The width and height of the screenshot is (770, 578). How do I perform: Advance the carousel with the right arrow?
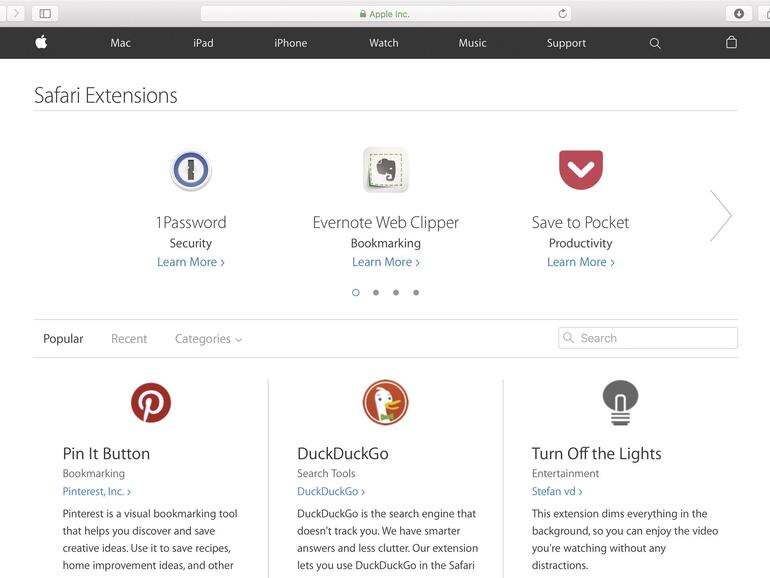click(x=721, y=216)
